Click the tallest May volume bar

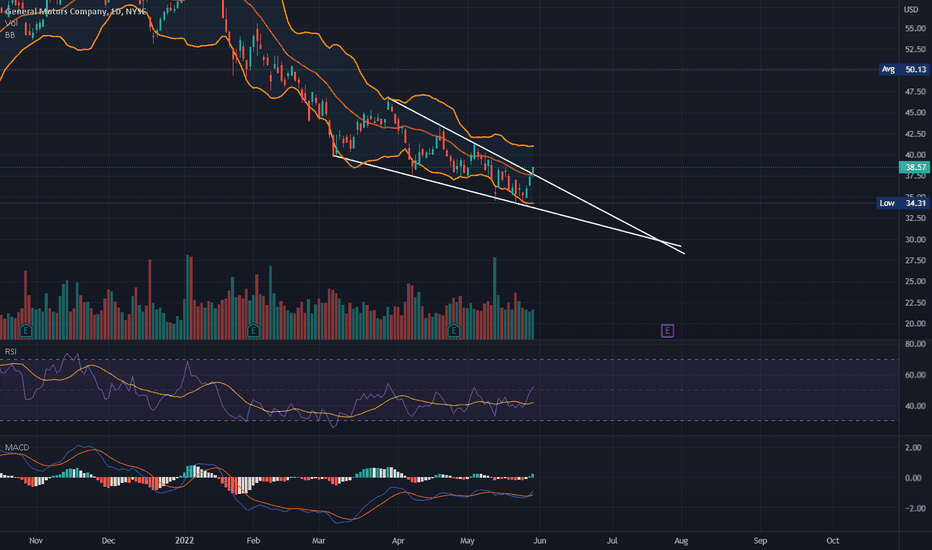[x=495, y=298]
